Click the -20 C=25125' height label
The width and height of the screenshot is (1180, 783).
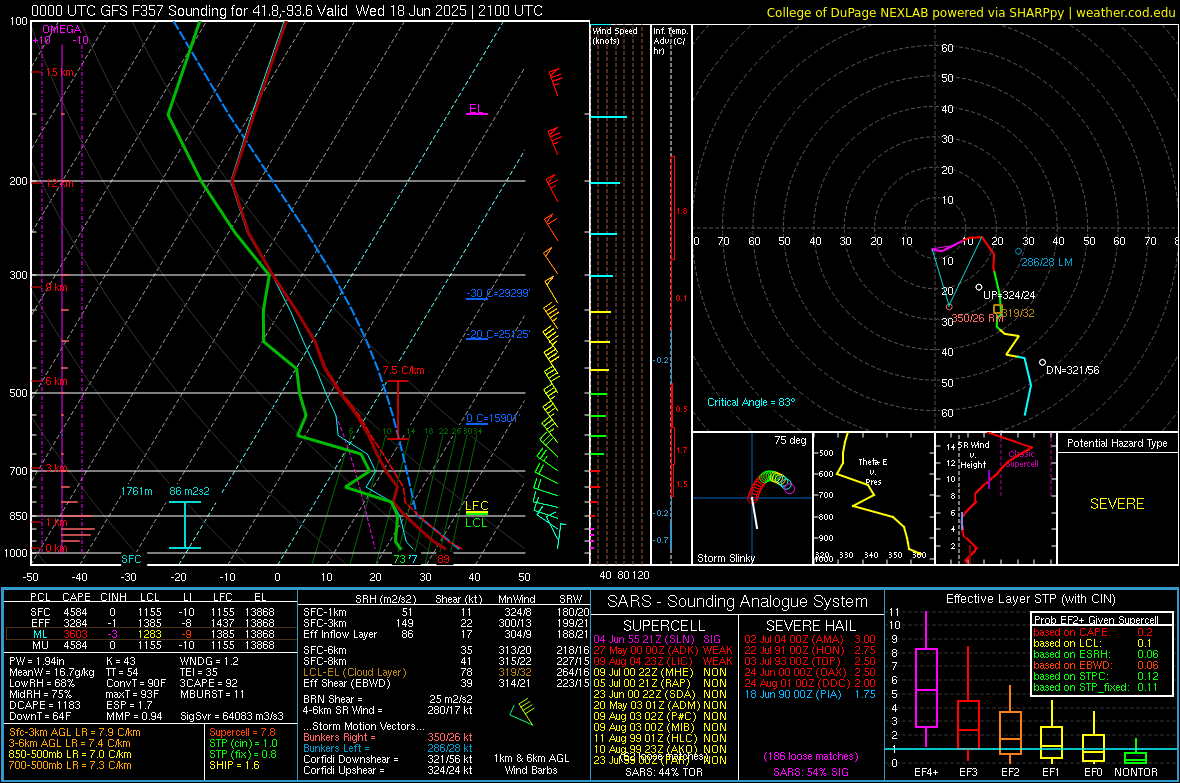click(x=497, y=334)
